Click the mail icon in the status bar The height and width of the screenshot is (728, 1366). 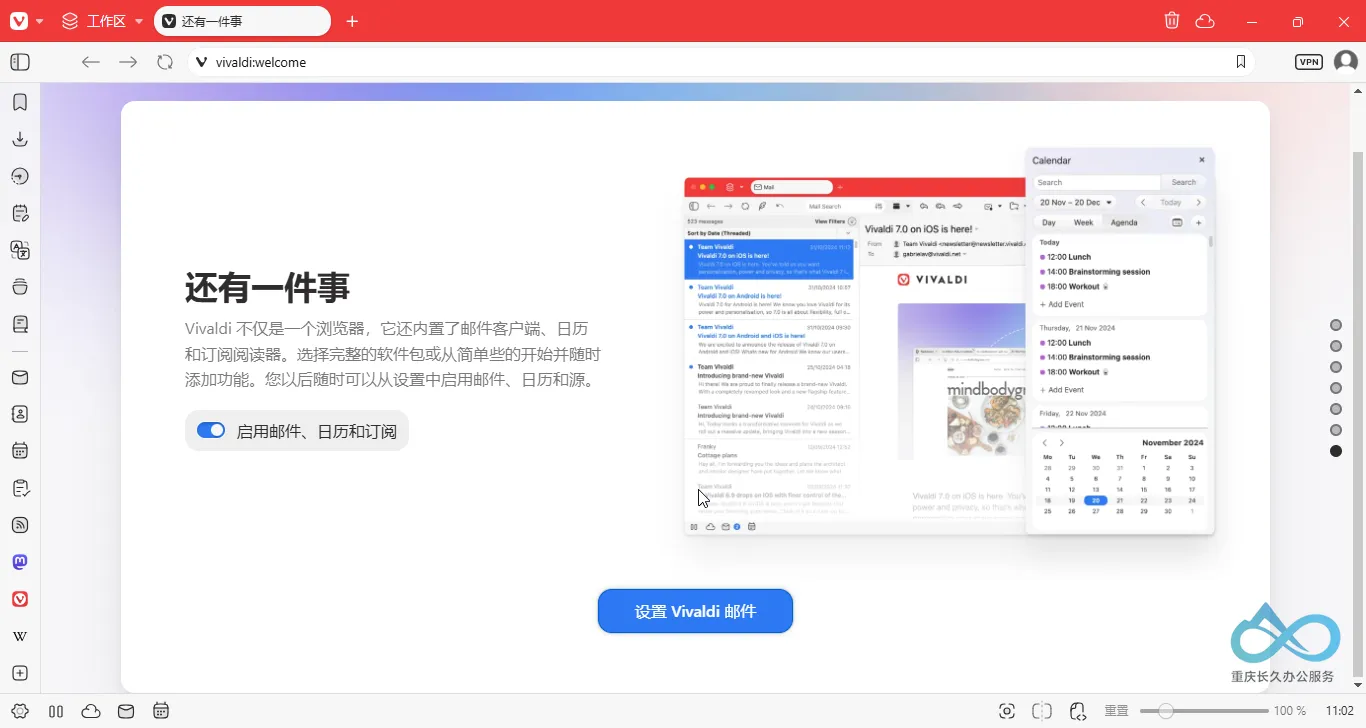pyautogui.click(x=126, y=711)
